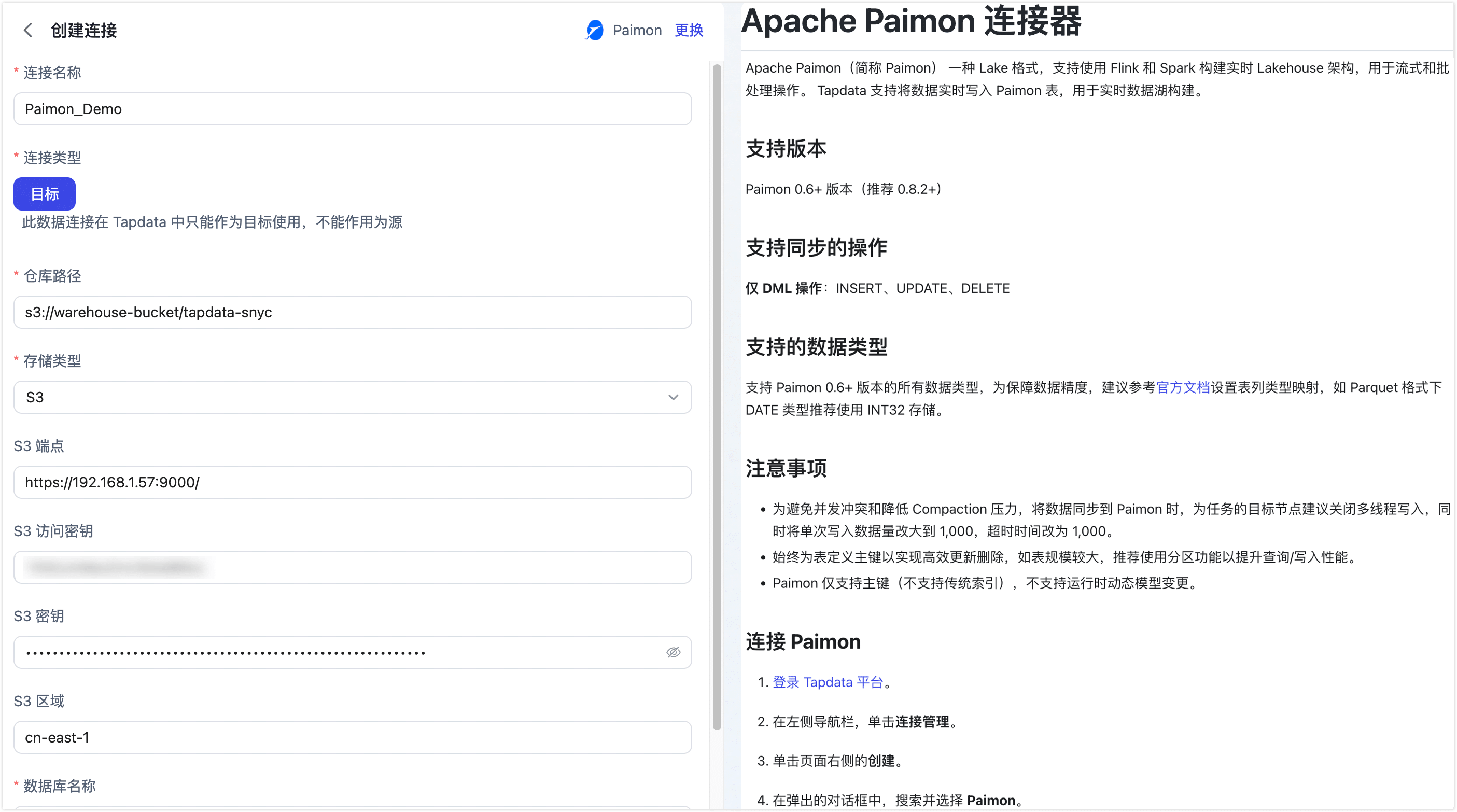Click the back arrow to exit connection creation
Screen dimensions: 1457x812
[29, 30]
